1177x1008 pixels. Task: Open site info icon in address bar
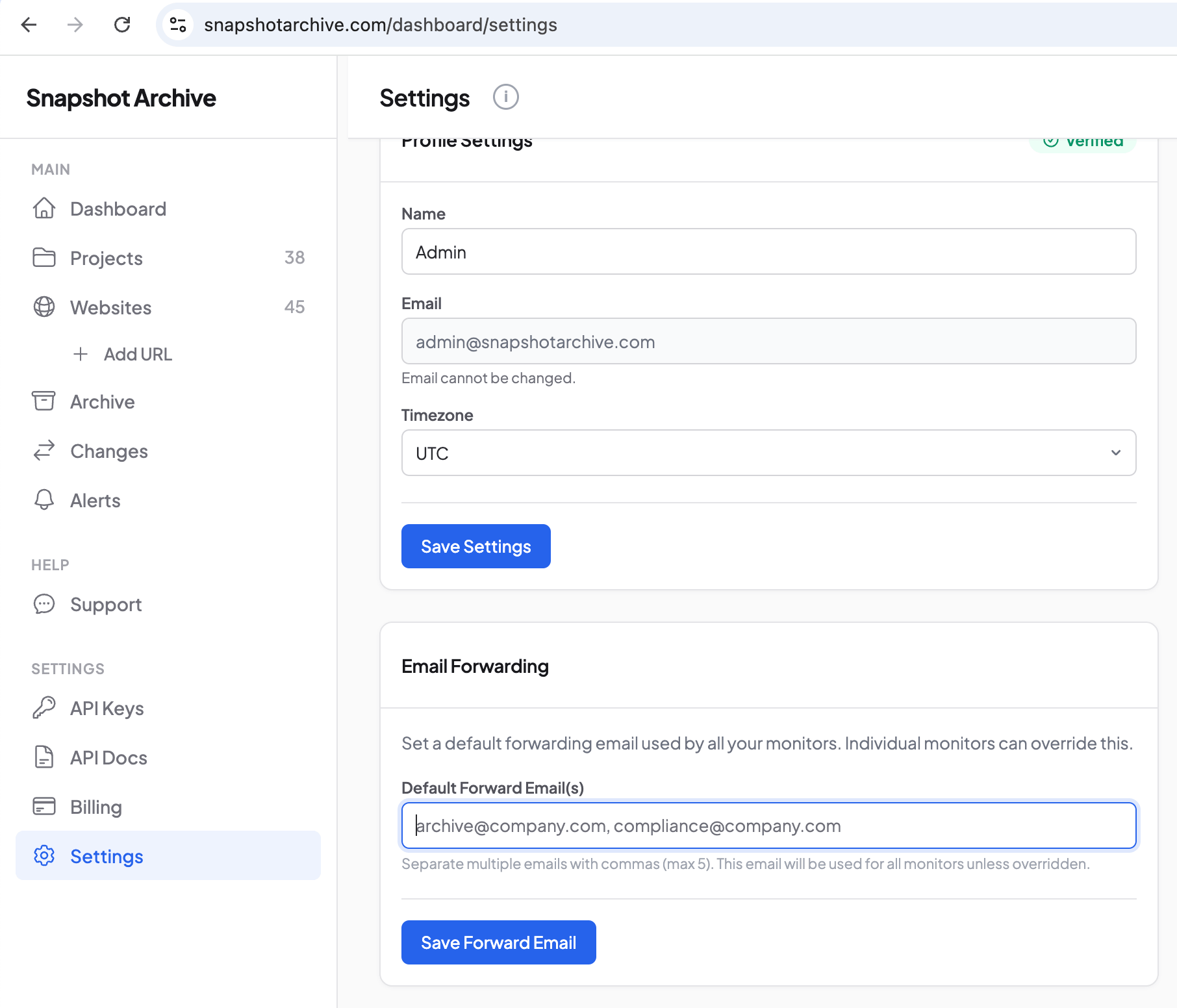coord(178,25)
